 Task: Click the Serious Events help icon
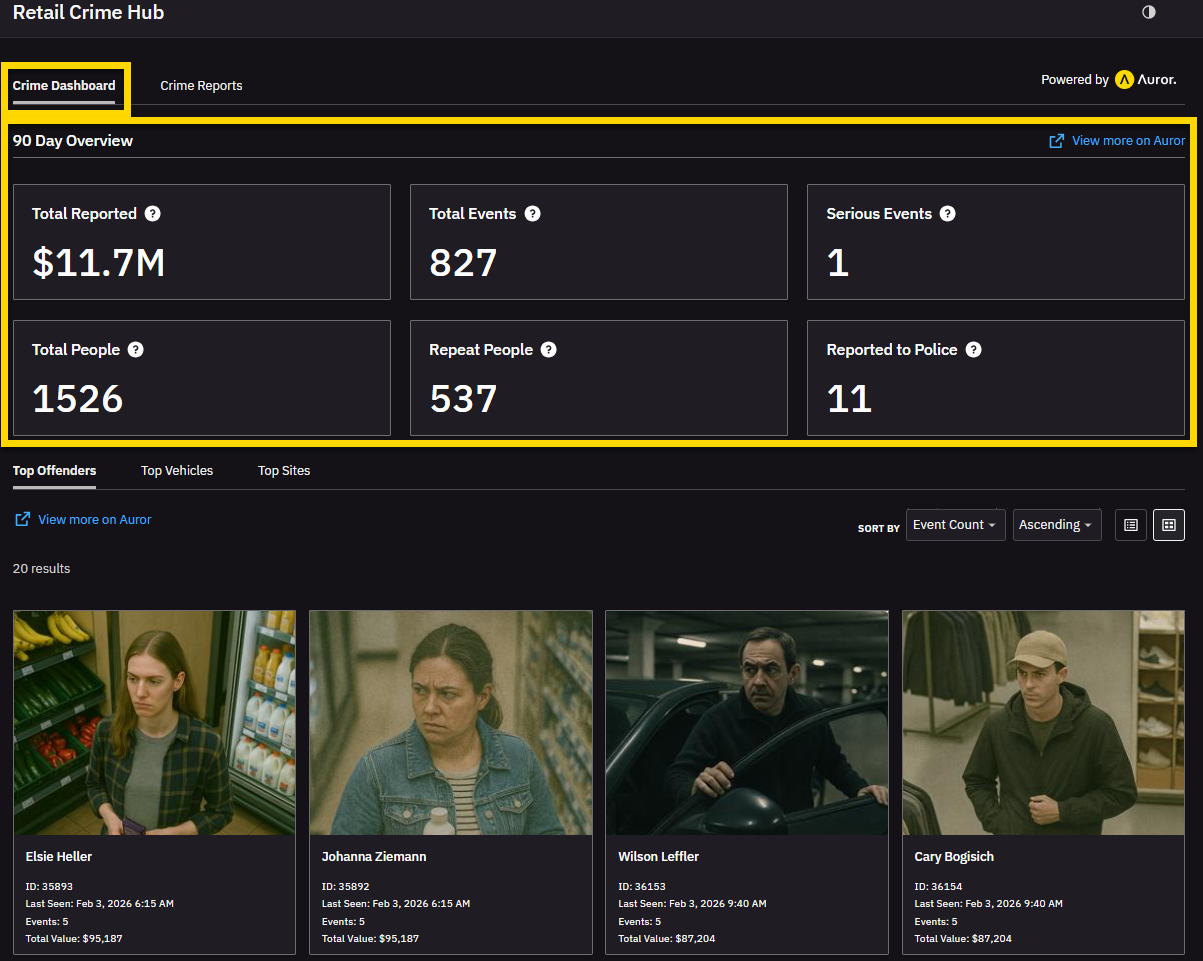947,213
